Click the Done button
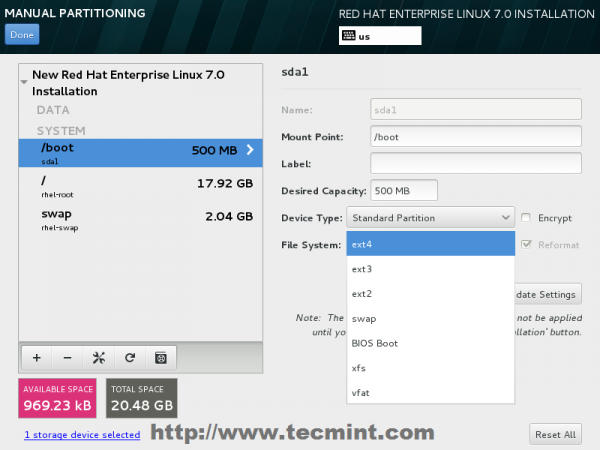 [x=22, y=34]
